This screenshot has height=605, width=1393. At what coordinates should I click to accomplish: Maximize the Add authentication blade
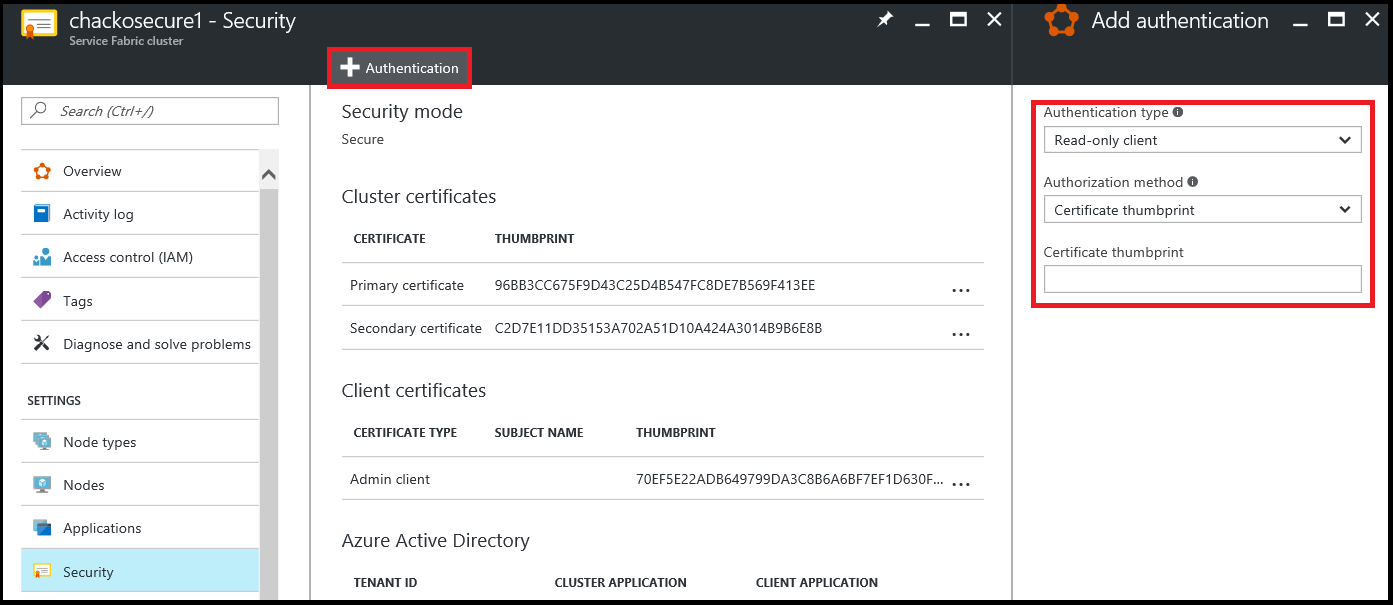point(1336,20)
